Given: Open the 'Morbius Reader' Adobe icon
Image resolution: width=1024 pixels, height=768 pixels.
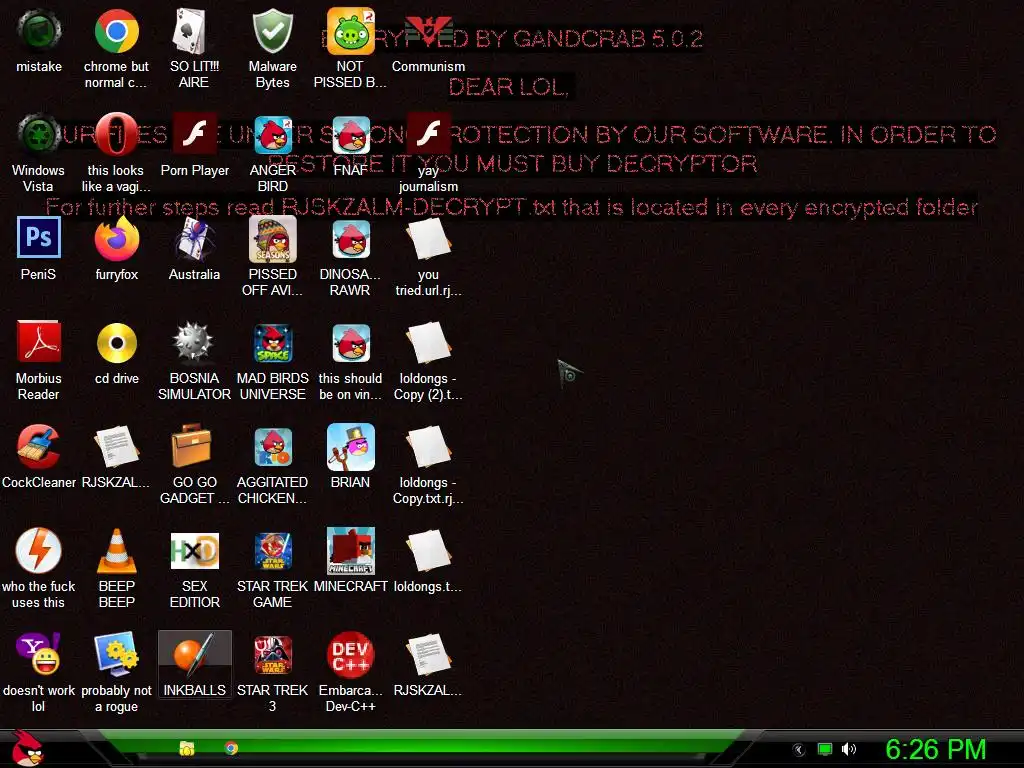Looking at the screenshot, I should pos(39,342).
